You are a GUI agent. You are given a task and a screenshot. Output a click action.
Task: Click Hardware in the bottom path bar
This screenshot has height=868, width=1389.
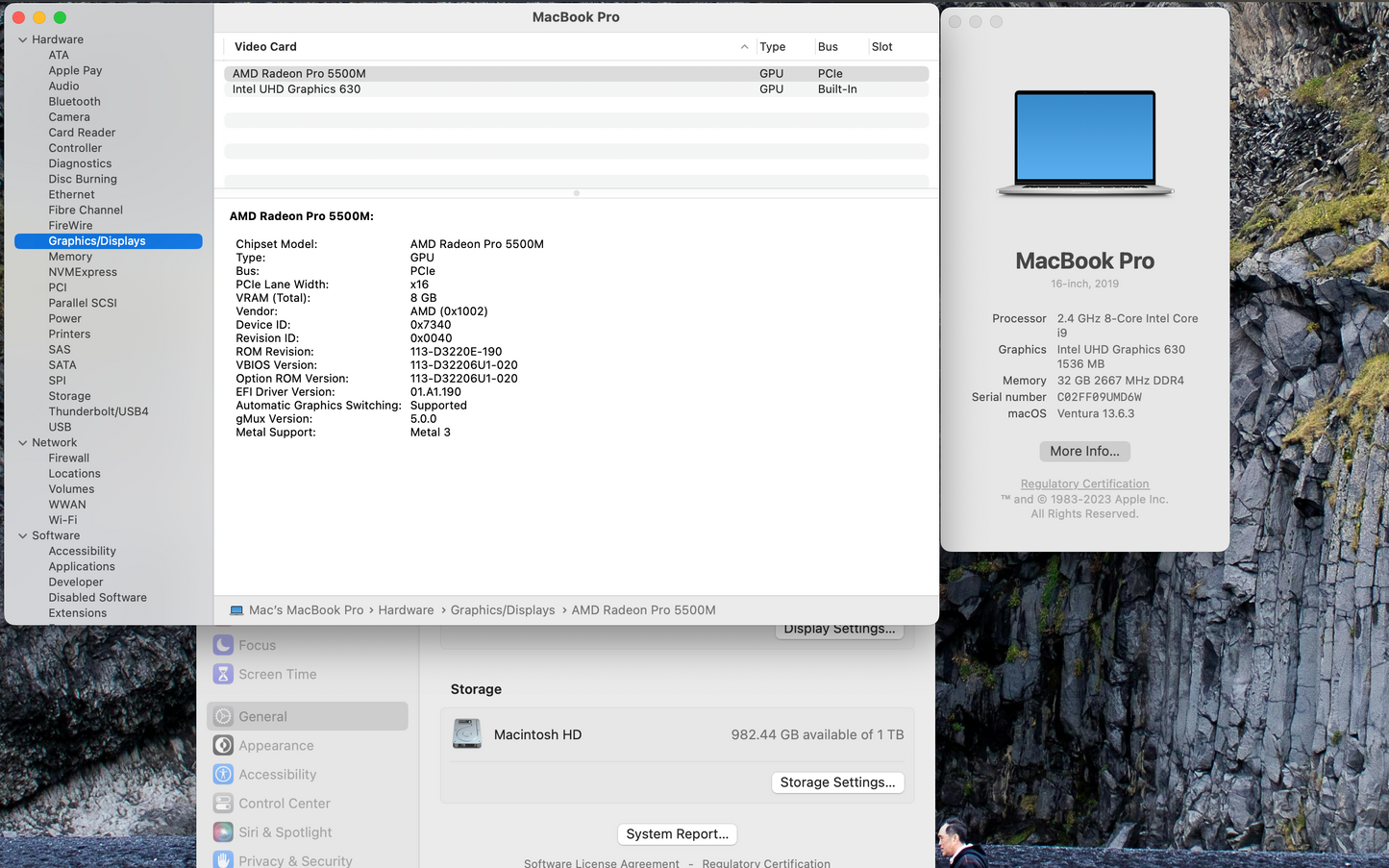406,610
